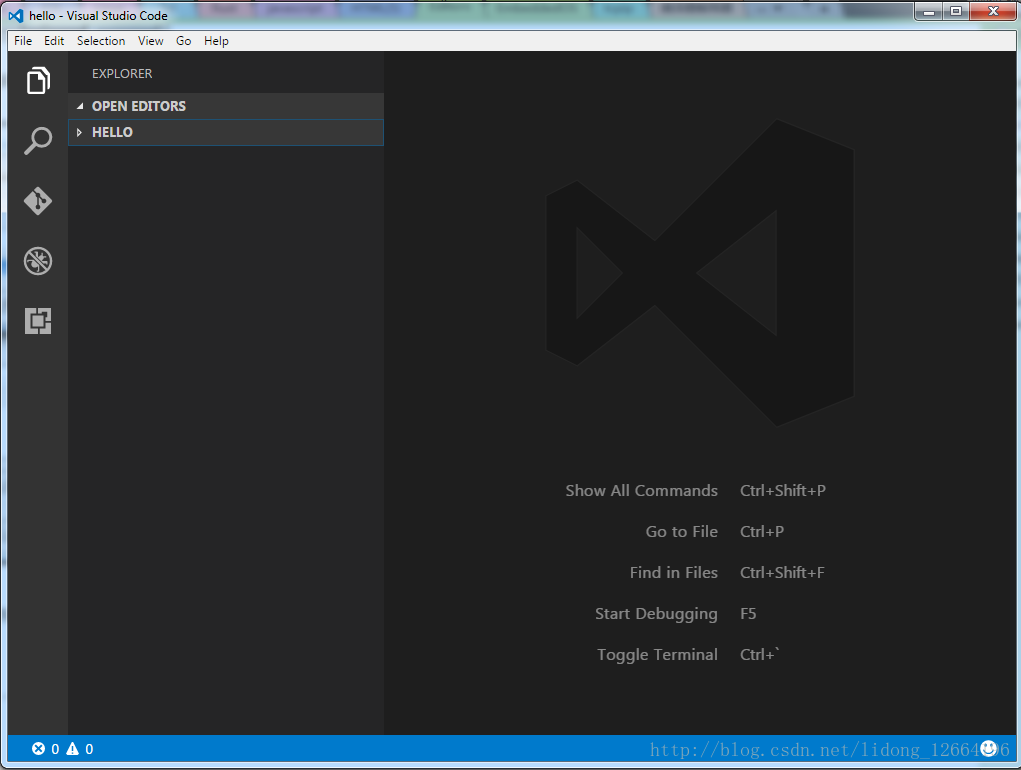Click the F5 shortcut text
Viewport: 1021px width, 770px height.
(748, 613)
